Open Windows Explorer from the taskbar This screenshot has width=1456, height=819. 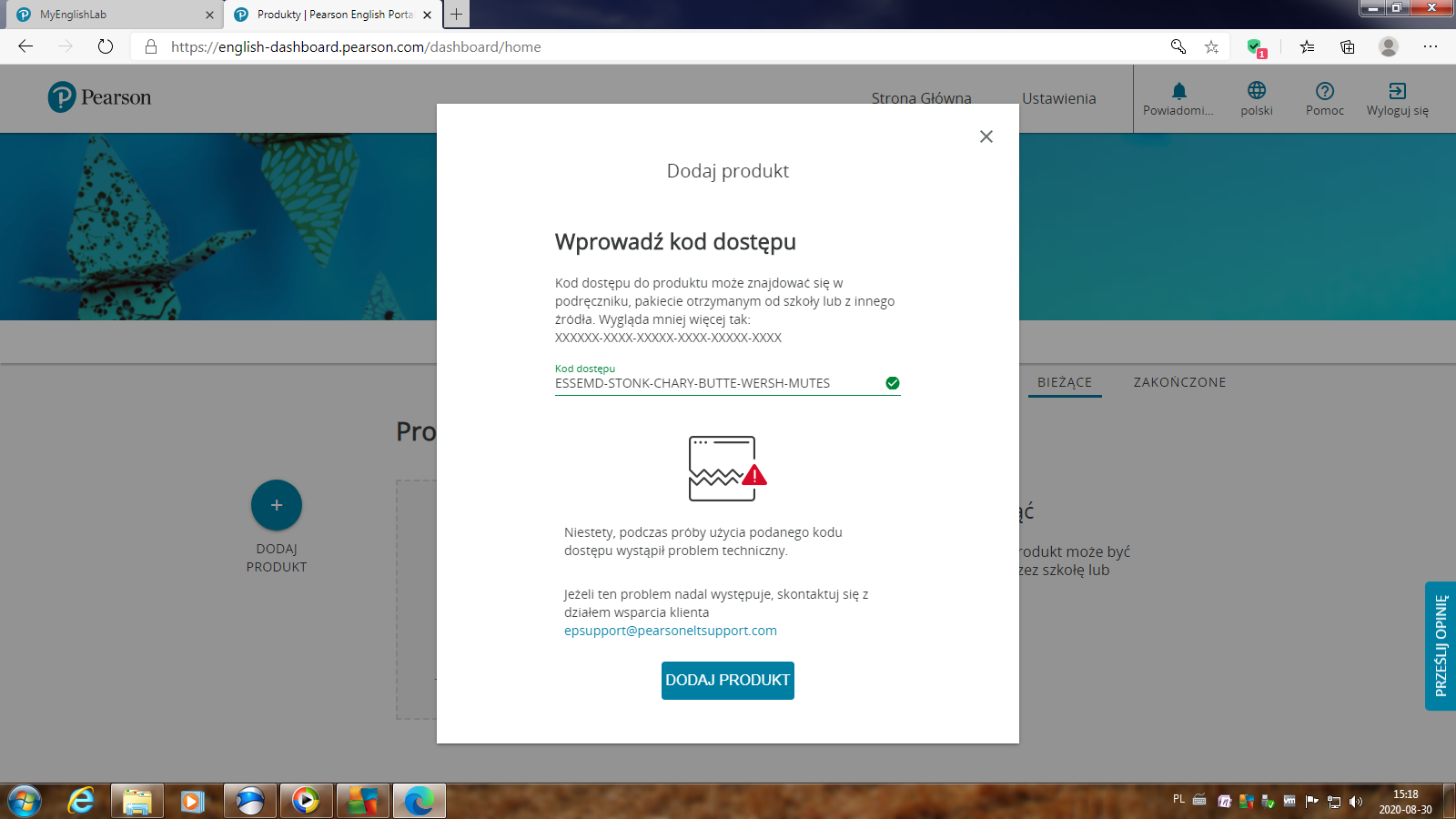137,802
